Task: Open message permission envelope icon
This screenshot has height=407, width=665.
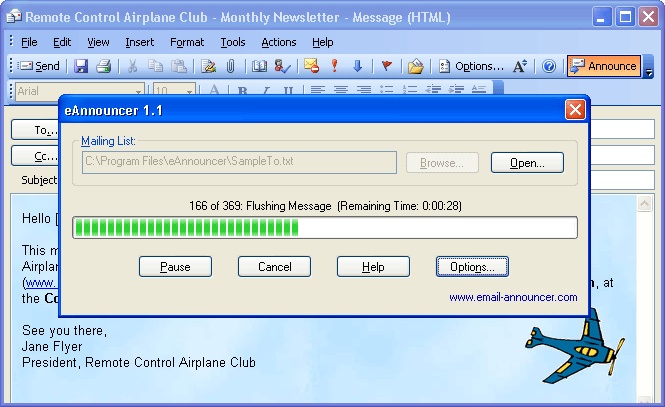Action: tap(312, 66)
